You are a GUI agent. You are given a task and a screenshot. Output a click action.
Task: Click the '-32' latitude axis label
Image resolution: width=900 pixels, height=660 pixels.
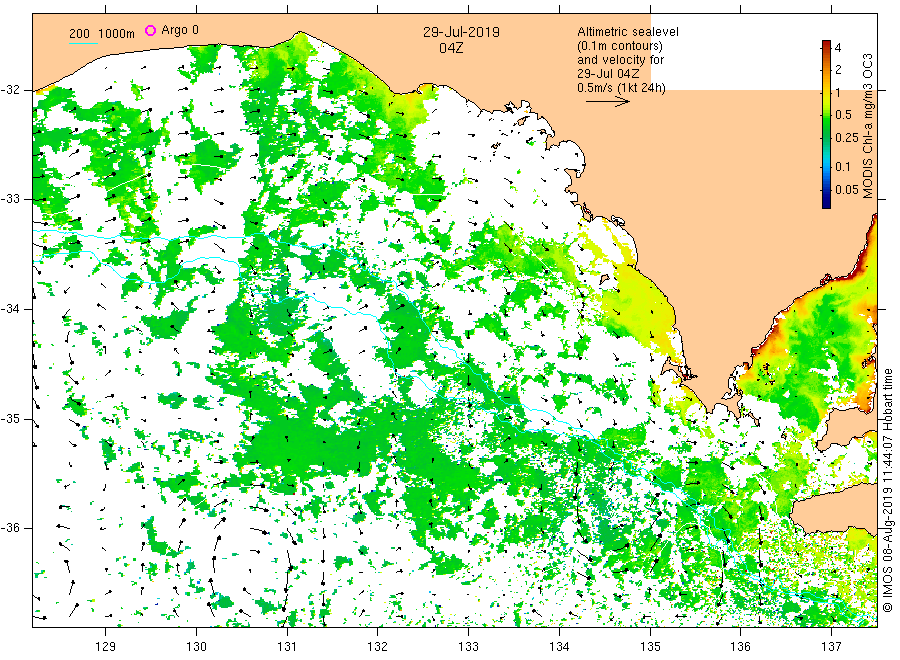pos(10,90)
